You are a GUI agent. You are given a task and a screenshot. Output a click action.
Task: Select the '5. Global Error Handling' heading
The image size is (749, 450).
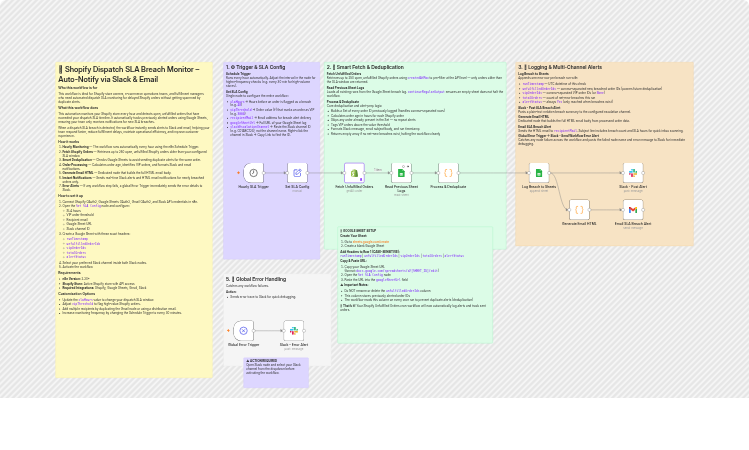pos(256,279)
